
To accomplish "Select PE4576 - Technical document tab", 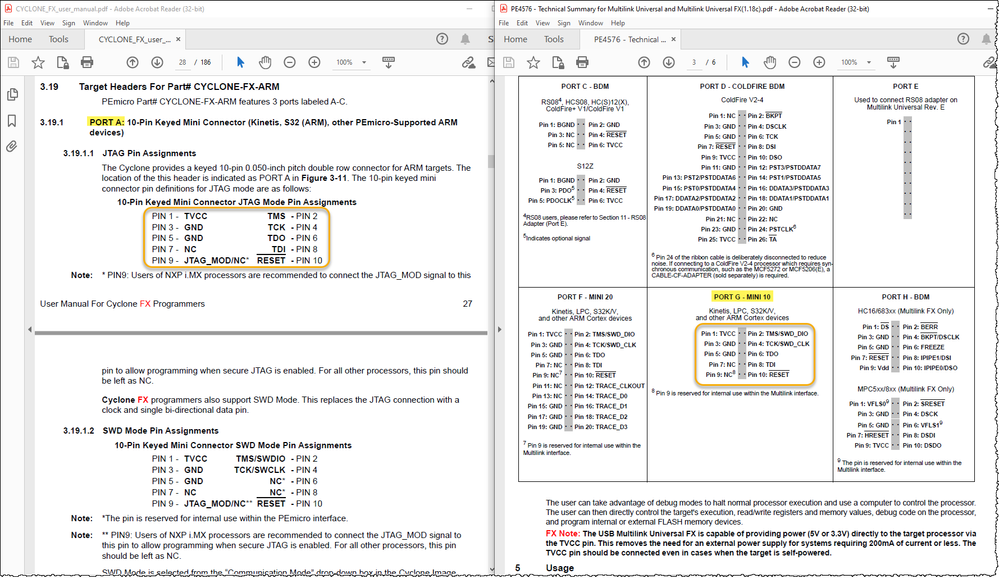I will pyautogui.click(x=630, y=39).
